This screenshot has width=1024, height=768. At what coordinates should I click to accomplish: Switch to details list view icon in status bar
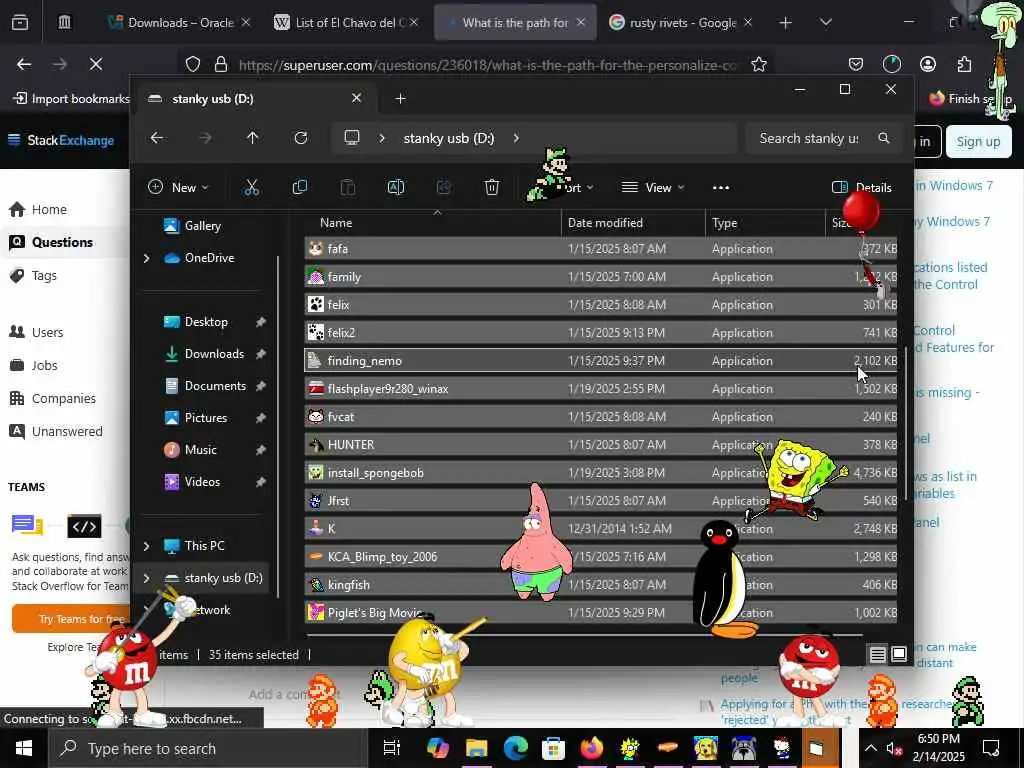pos(878,654)
